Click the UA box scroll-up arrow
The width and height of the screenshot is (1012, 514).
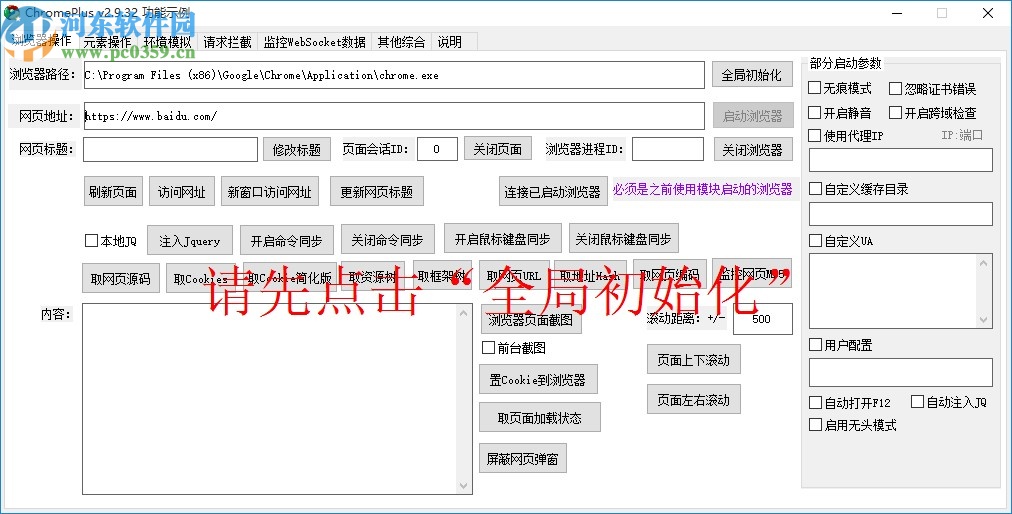pos(984,262)
